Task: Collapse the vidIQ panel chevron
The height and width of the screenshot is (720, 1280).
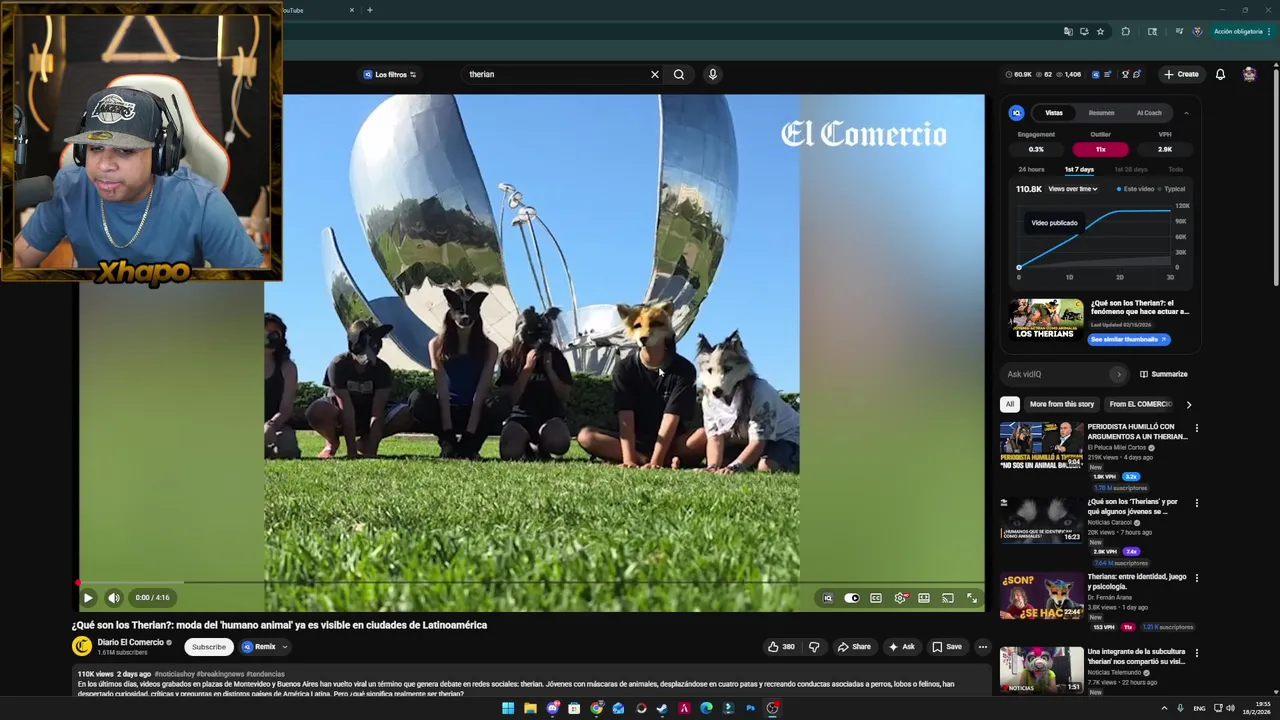Action: pyautogui.click(x=1186, y=113)
